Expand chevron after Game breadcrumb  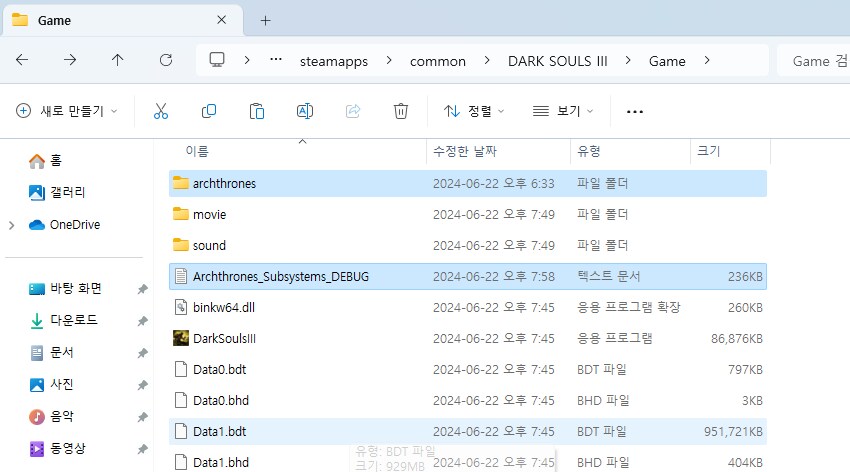[x=707, y=60]
